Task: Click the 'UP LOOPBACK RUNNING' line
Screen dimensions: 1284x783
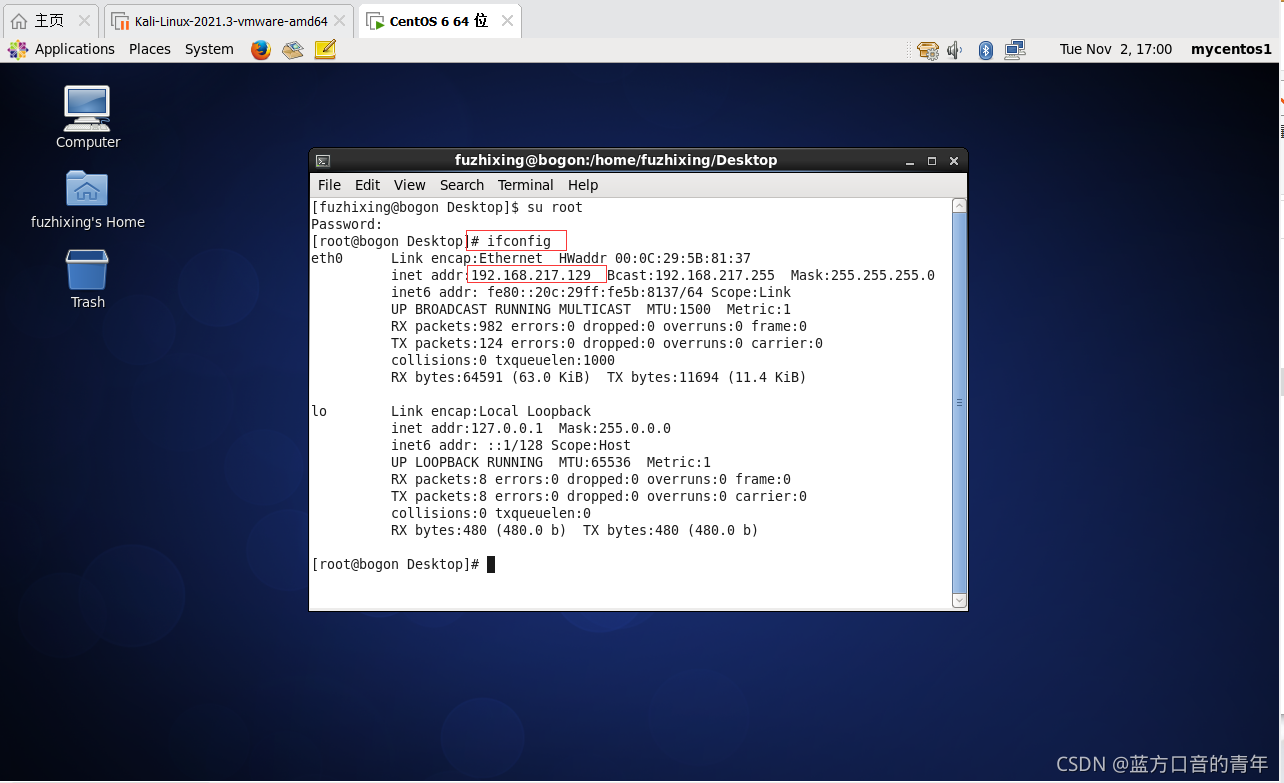Action: (551, 462)
